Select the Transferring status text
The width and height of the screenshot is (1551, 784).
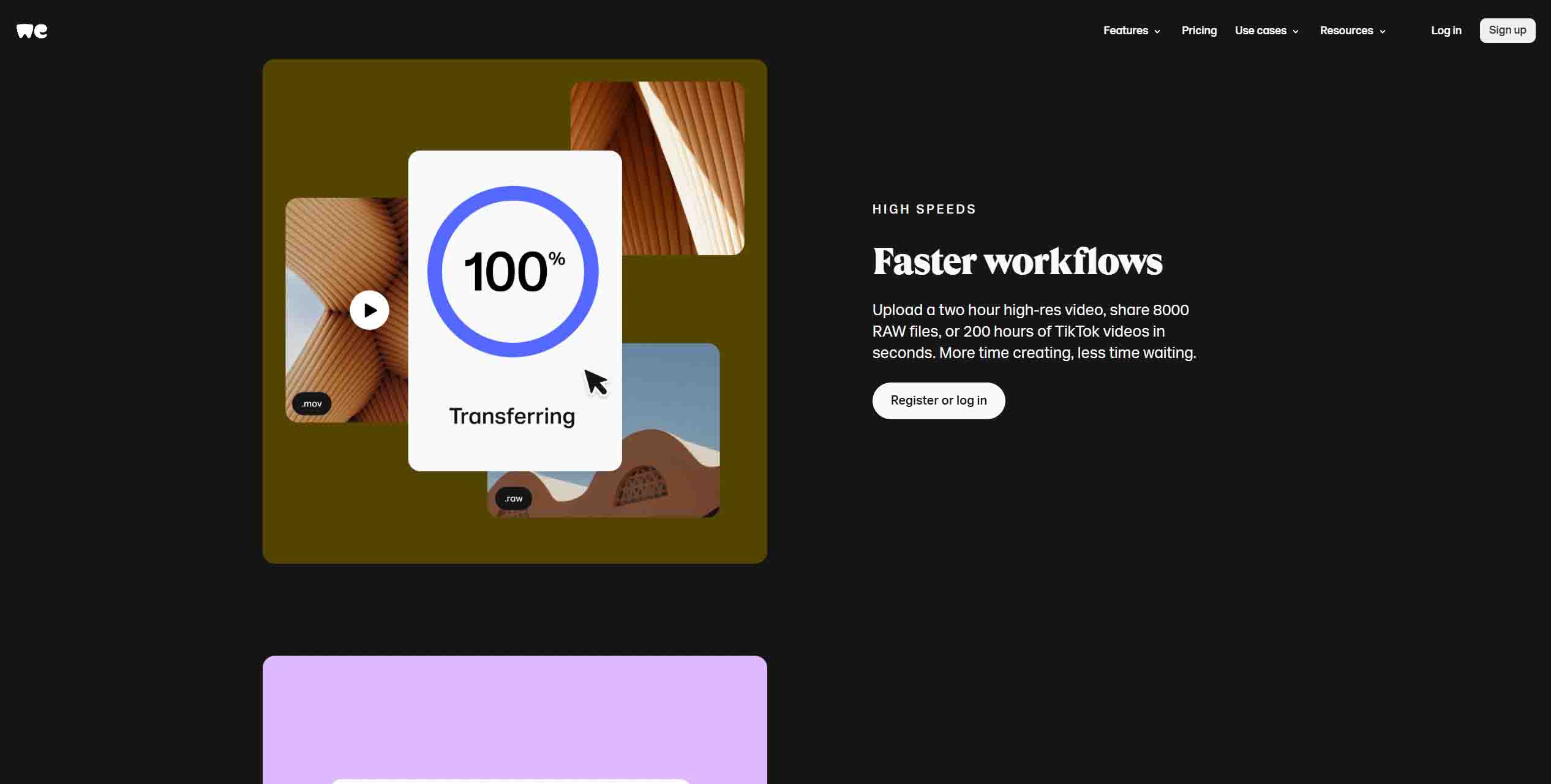tap(512, 416)
